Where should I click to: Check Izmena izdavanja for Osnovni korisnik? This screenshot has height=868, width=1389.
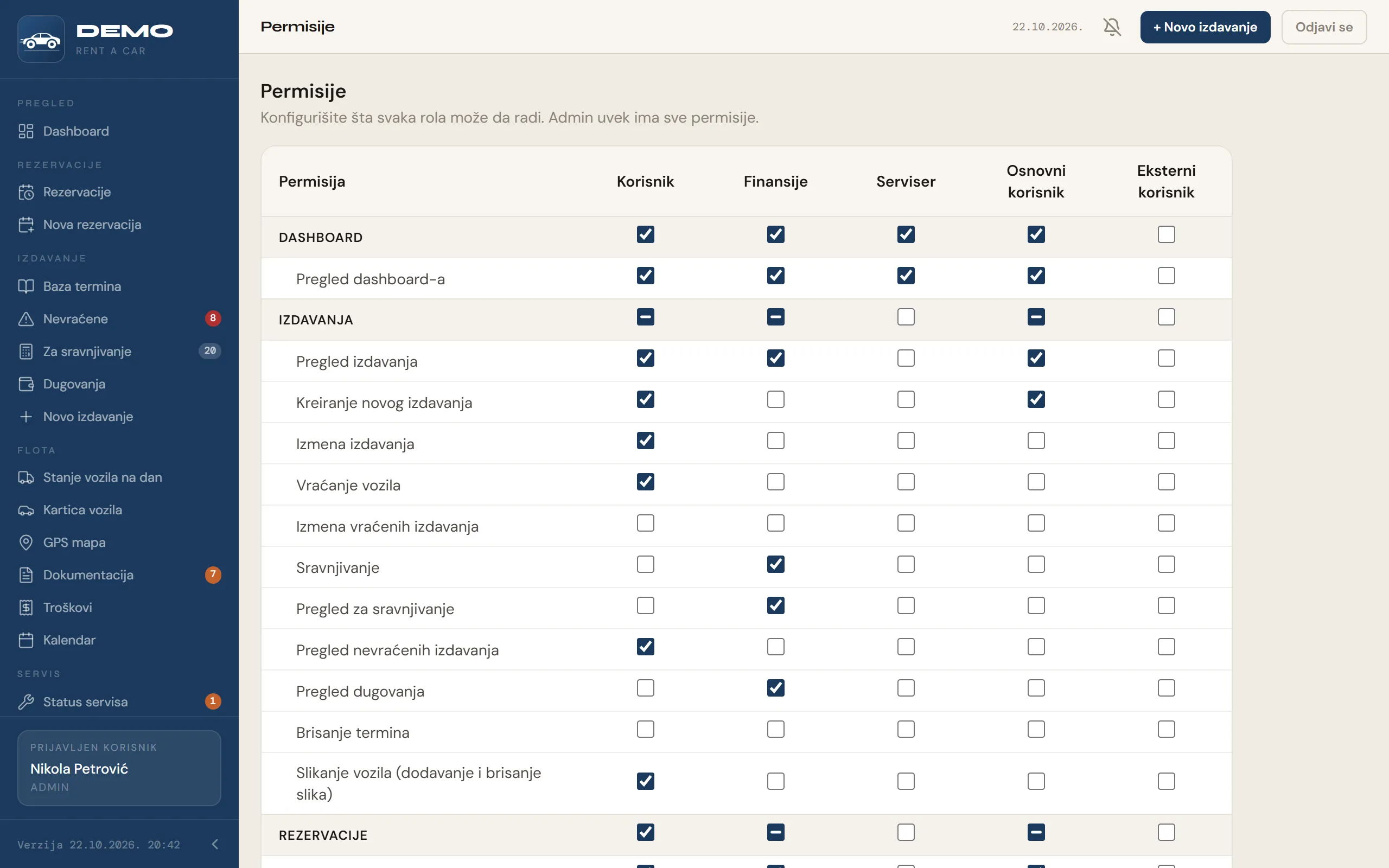click(x=1036, y=441)
